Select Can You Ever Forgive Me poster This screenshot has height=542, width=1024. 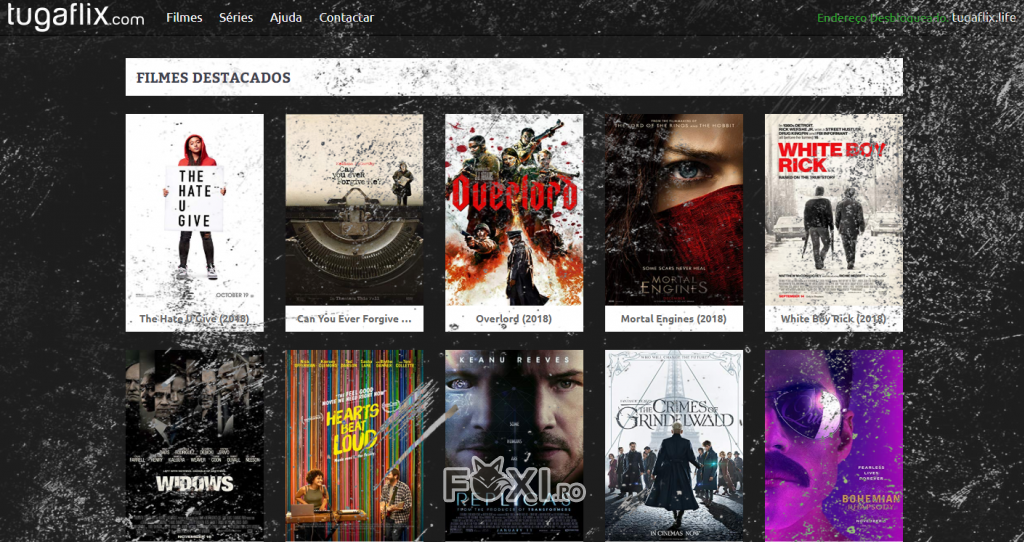(354, 209)
